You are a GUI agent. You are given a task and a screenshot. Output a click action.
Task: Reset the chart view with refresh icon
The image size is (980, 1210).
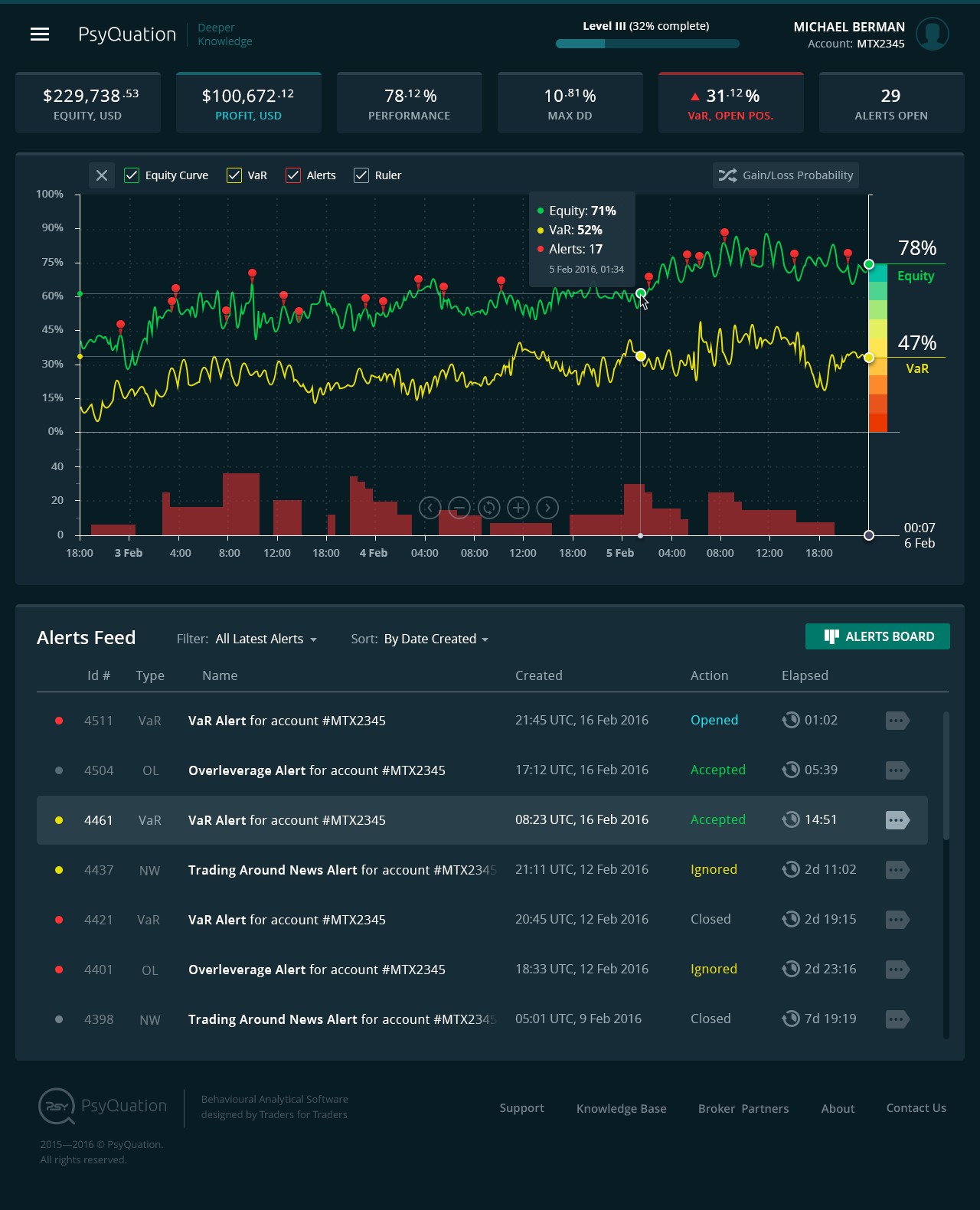[488, 508]
